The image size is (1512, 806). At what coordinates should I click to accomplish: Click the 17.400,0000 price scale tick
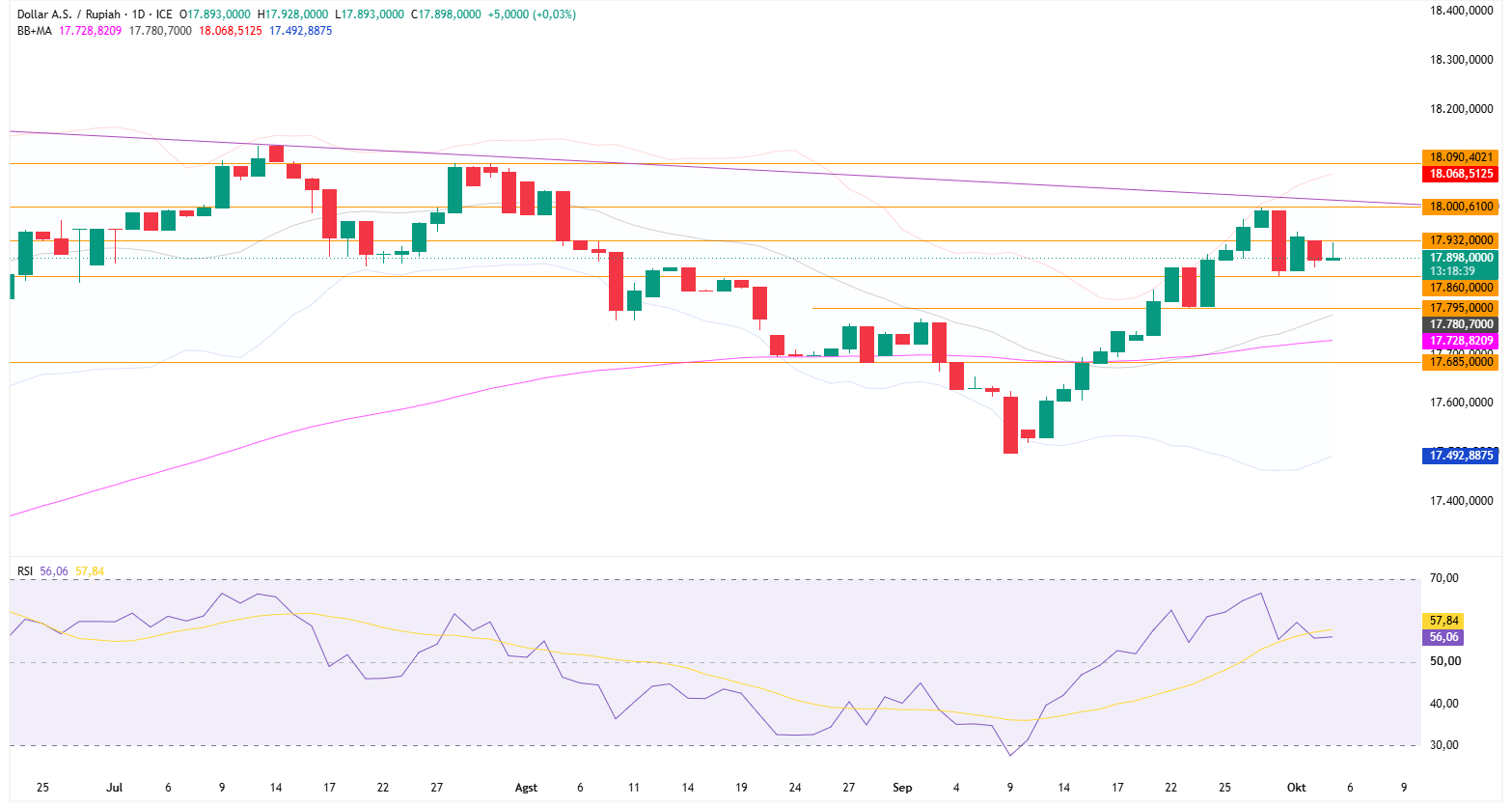click(1461, 501)
